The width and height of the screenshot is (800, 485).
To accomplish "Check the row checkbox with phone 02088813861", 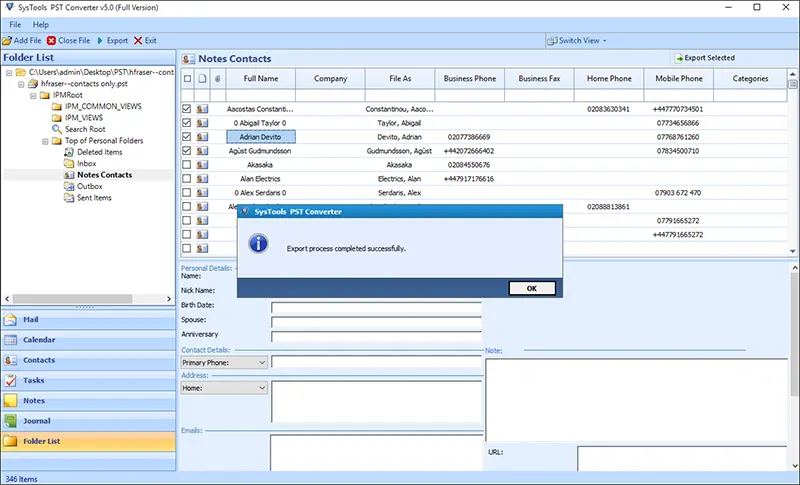I will pyautogui.click(x=187, y=207).
